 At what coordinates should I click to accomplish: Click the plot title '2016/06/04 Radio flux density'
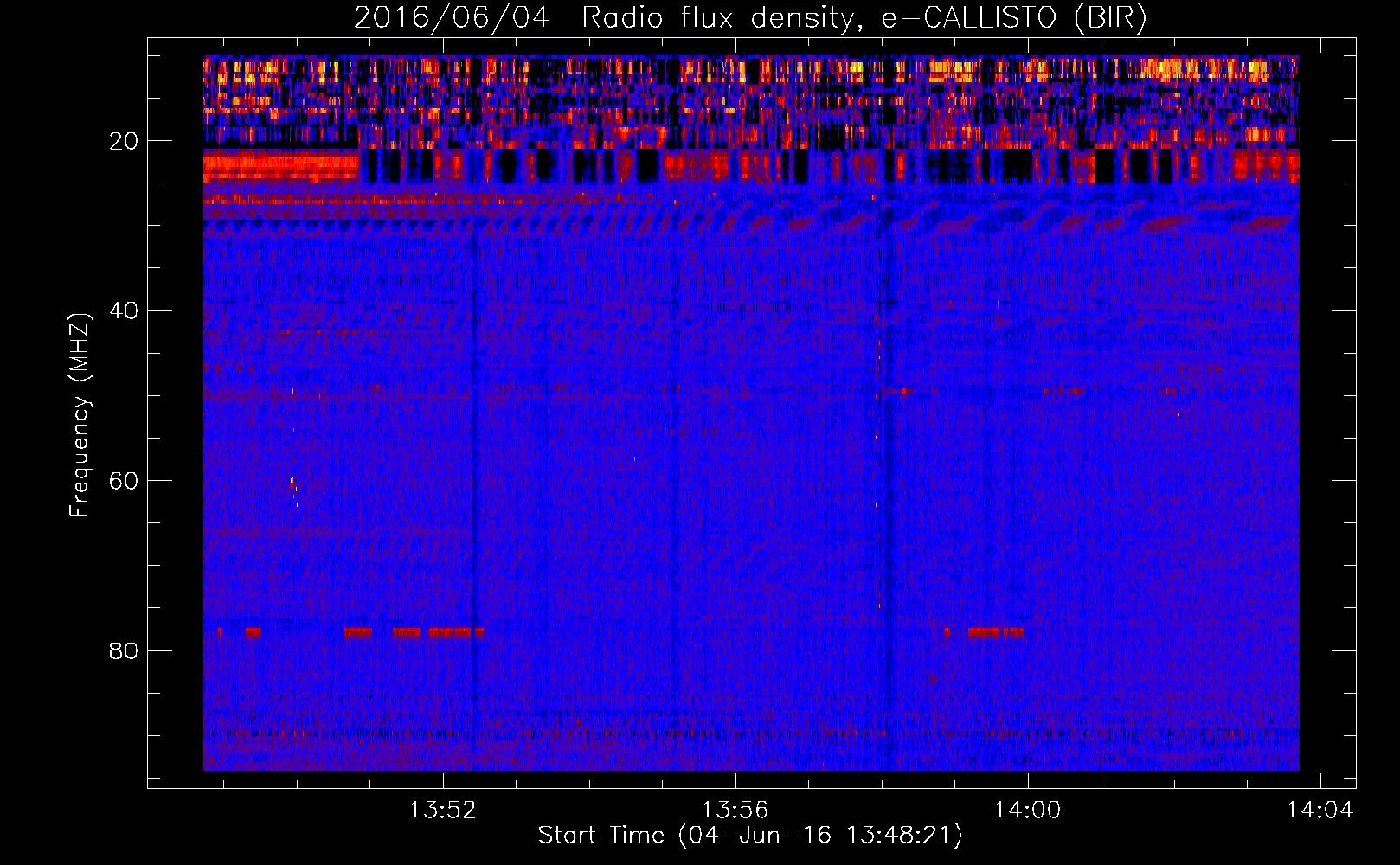click(x=750, y=18)
